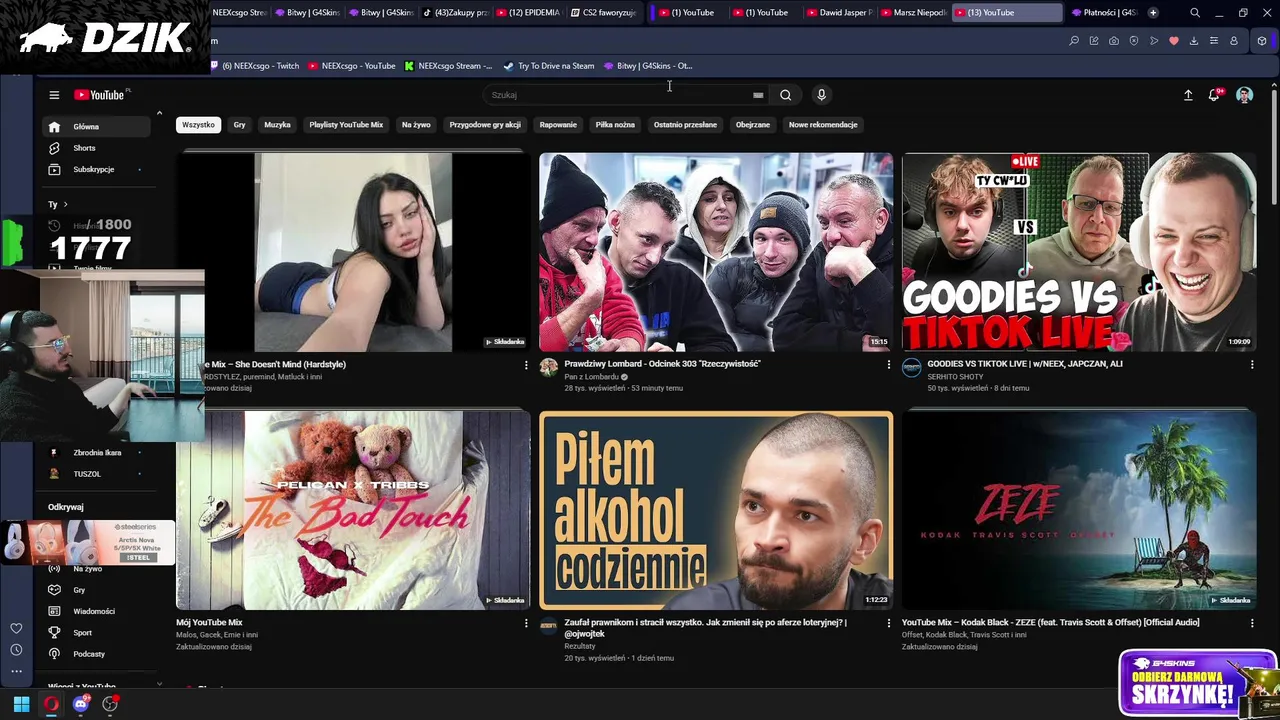This screenshot has width=1280, height=720.
Task: Play the Piłem alkohol codziennie thumbnail
Action: tap(716, 510)
